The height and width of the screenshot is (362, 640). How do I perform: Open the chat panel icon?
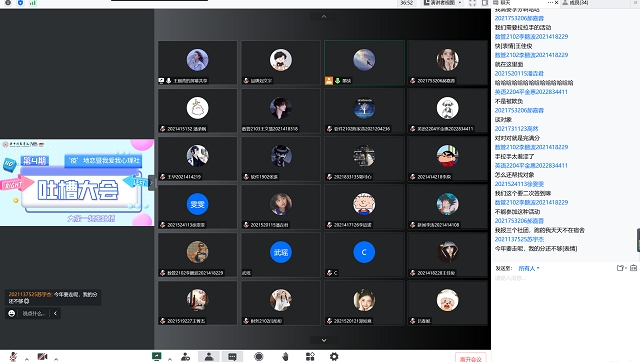coord(232,356)
